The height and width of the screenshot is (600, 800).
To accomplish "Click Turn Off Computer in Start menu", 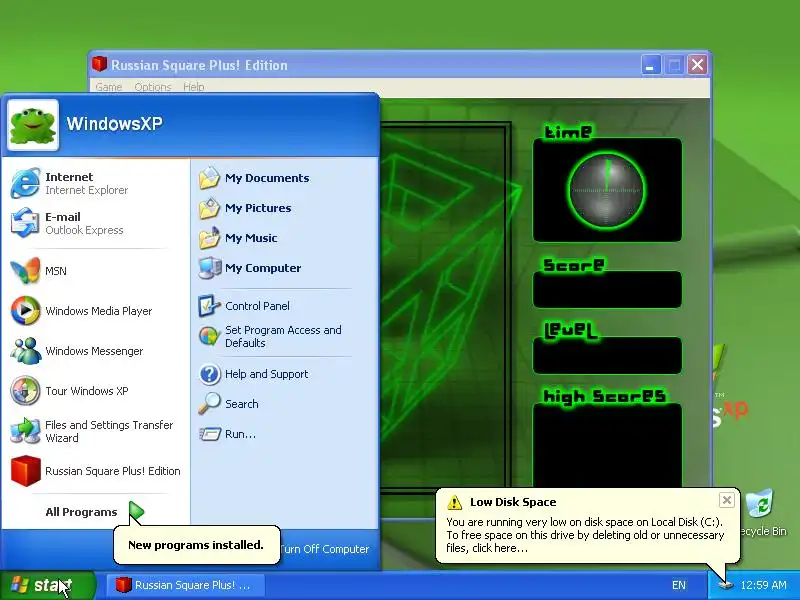I will coord(324,549).
